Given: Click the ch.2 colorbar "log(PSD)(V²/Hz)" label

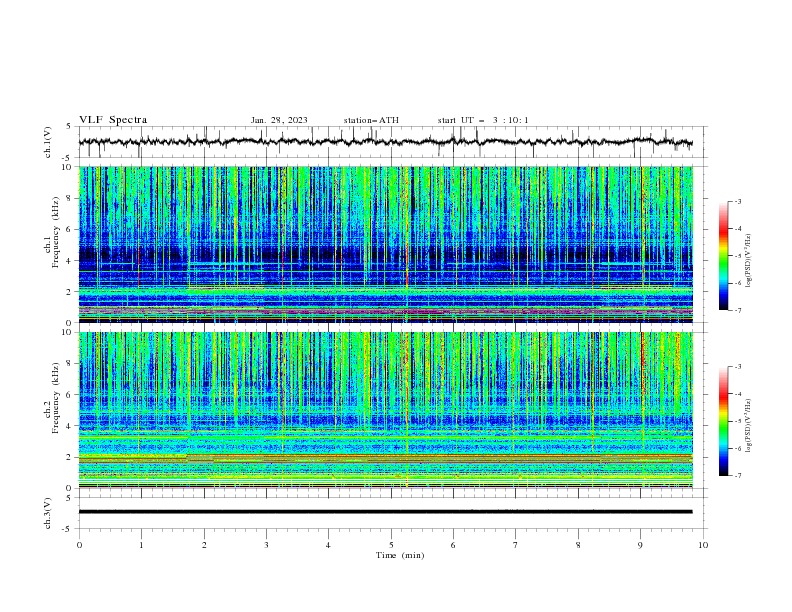Looking at the screenshot, I should tap(749, 426).
